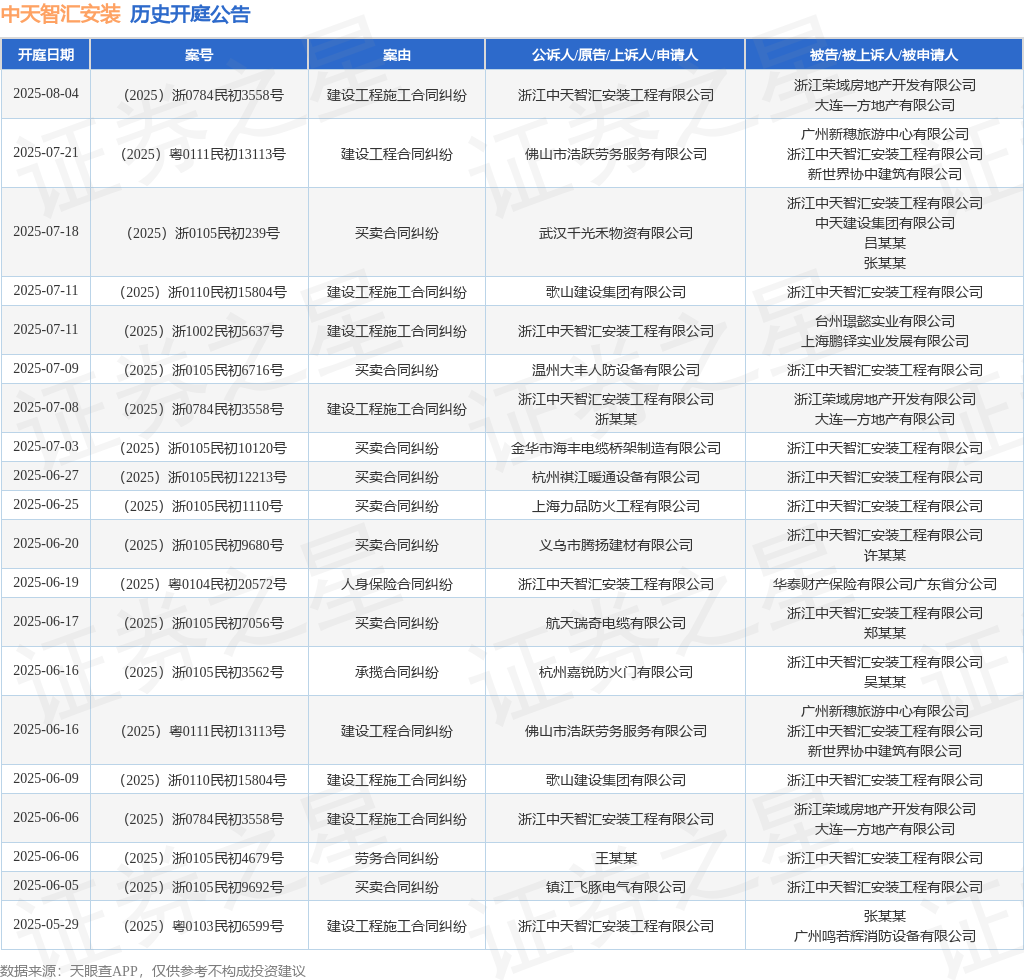1024x980 pixels.
Task: Click plaintiff 温州大丰人防设备有限公司
Action: click(x=615, y=370)
